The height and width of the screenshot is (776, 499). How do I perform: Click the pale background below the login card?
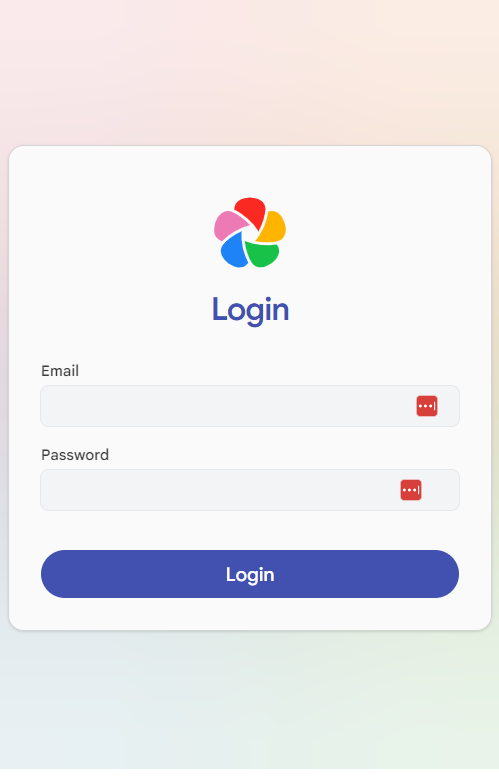(250, 703)
